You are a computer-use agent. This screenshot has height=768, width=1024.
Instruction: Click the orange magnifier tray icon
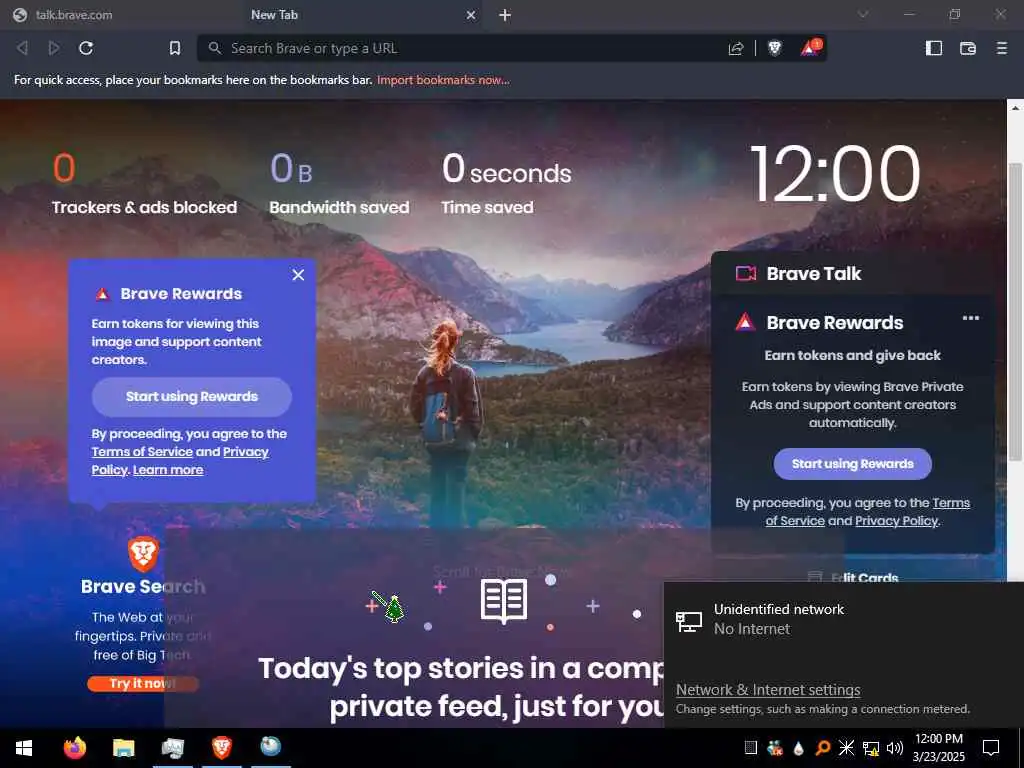(x=822, y=748)
